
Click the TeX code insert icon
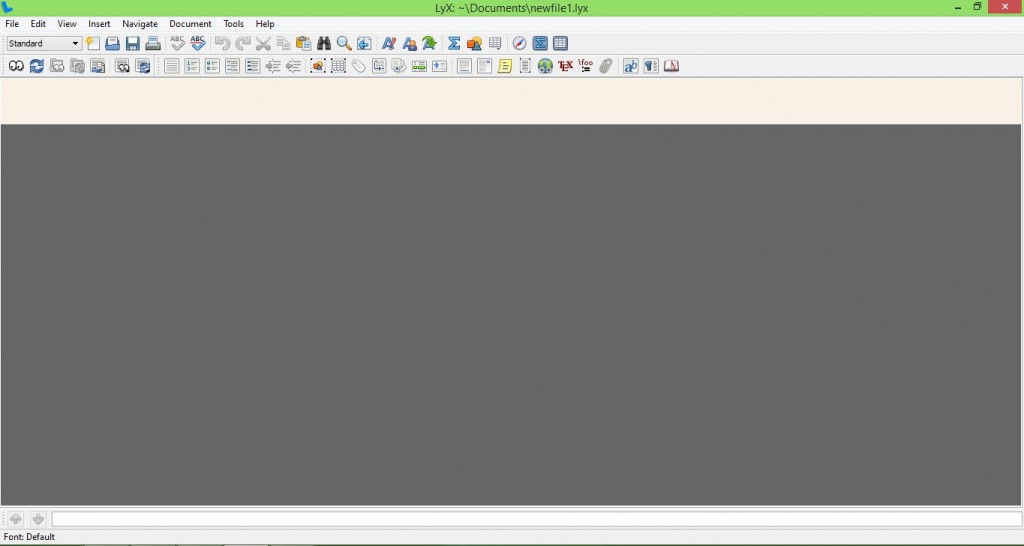565,66
